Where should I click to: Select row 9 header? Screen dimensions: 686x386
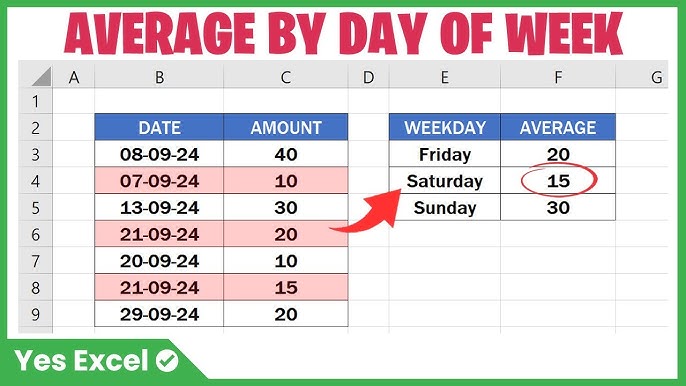pyautogui.click(x=35, y=314)
